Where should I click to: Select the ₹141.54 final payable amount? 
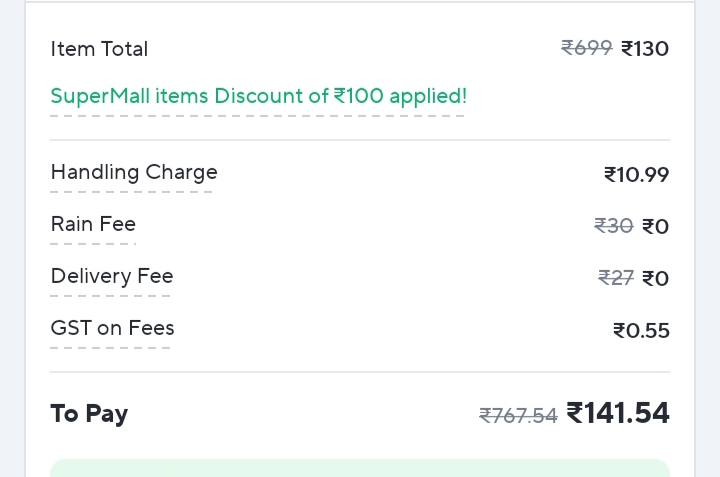pos(617,413)
